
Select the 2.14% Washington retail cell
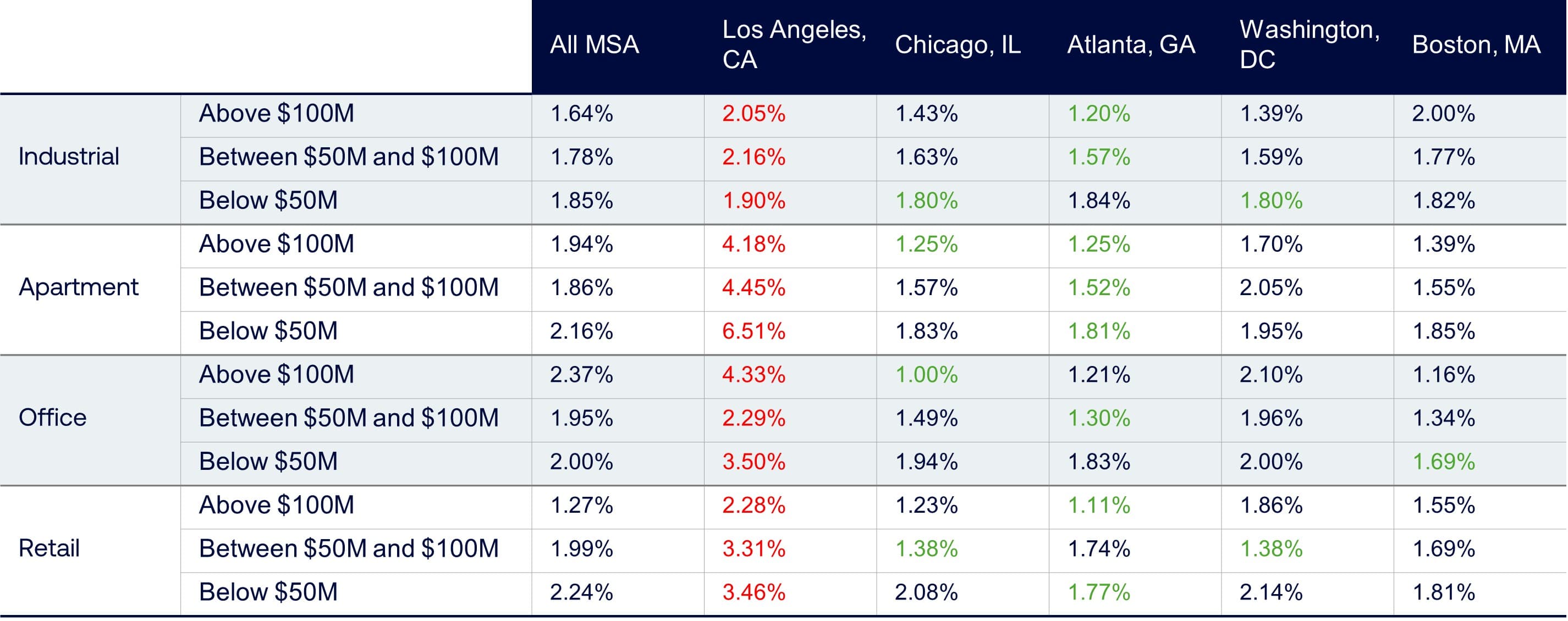coord(1271,592)
